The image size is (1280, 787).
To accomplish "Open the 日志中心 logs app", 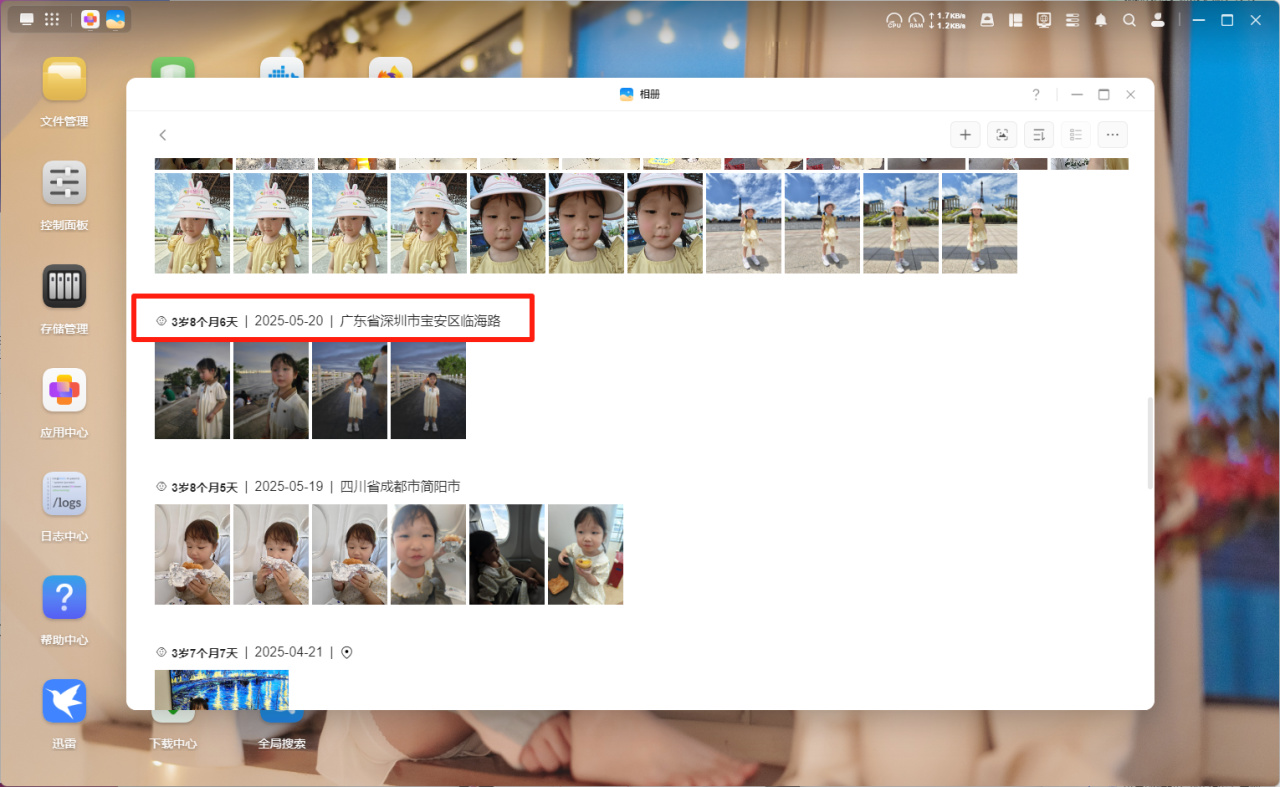I will pyautogui.click(x=64, y=507).
